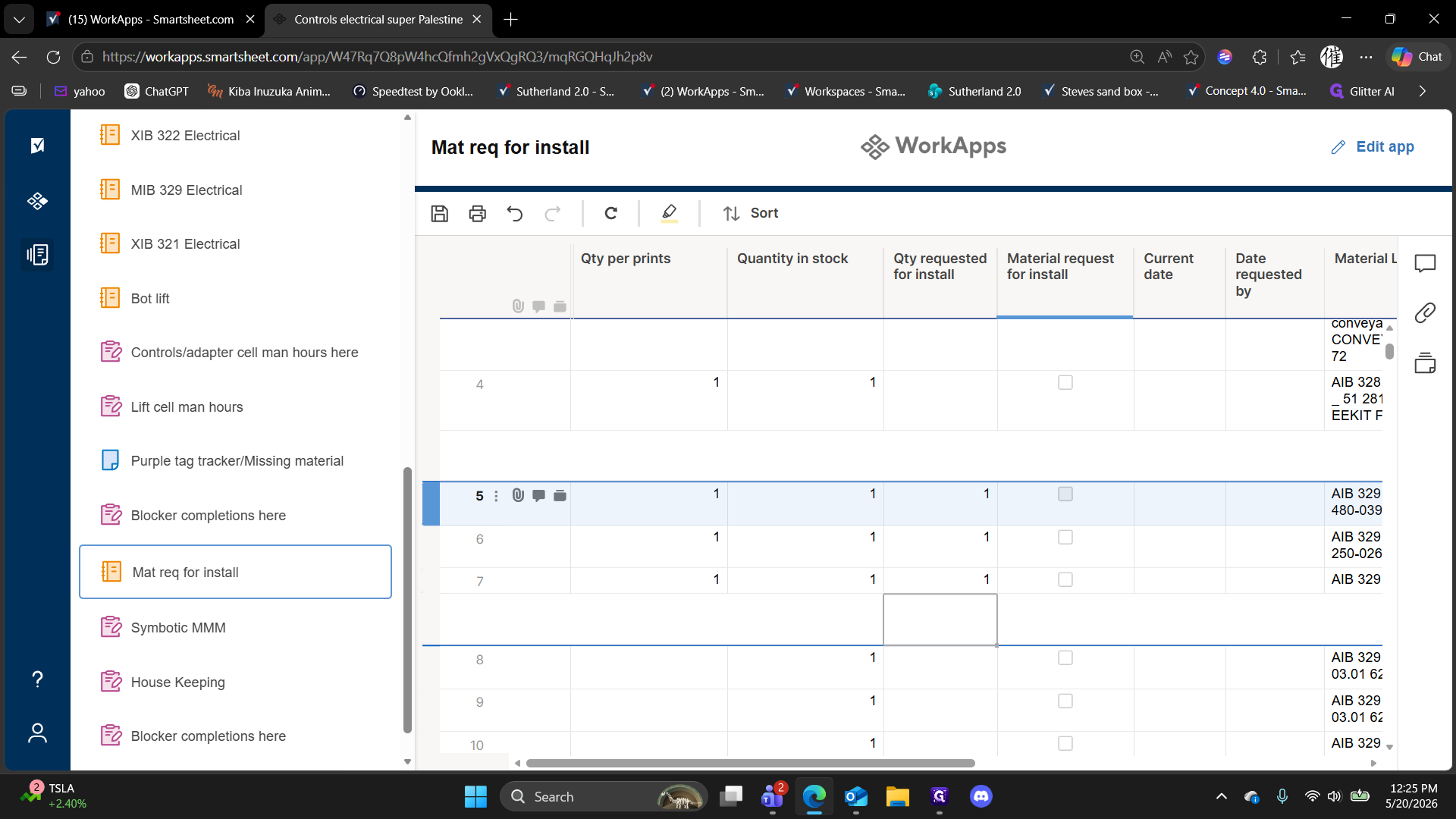
Task: Undo the last sheet change
Action: [515, 214]
